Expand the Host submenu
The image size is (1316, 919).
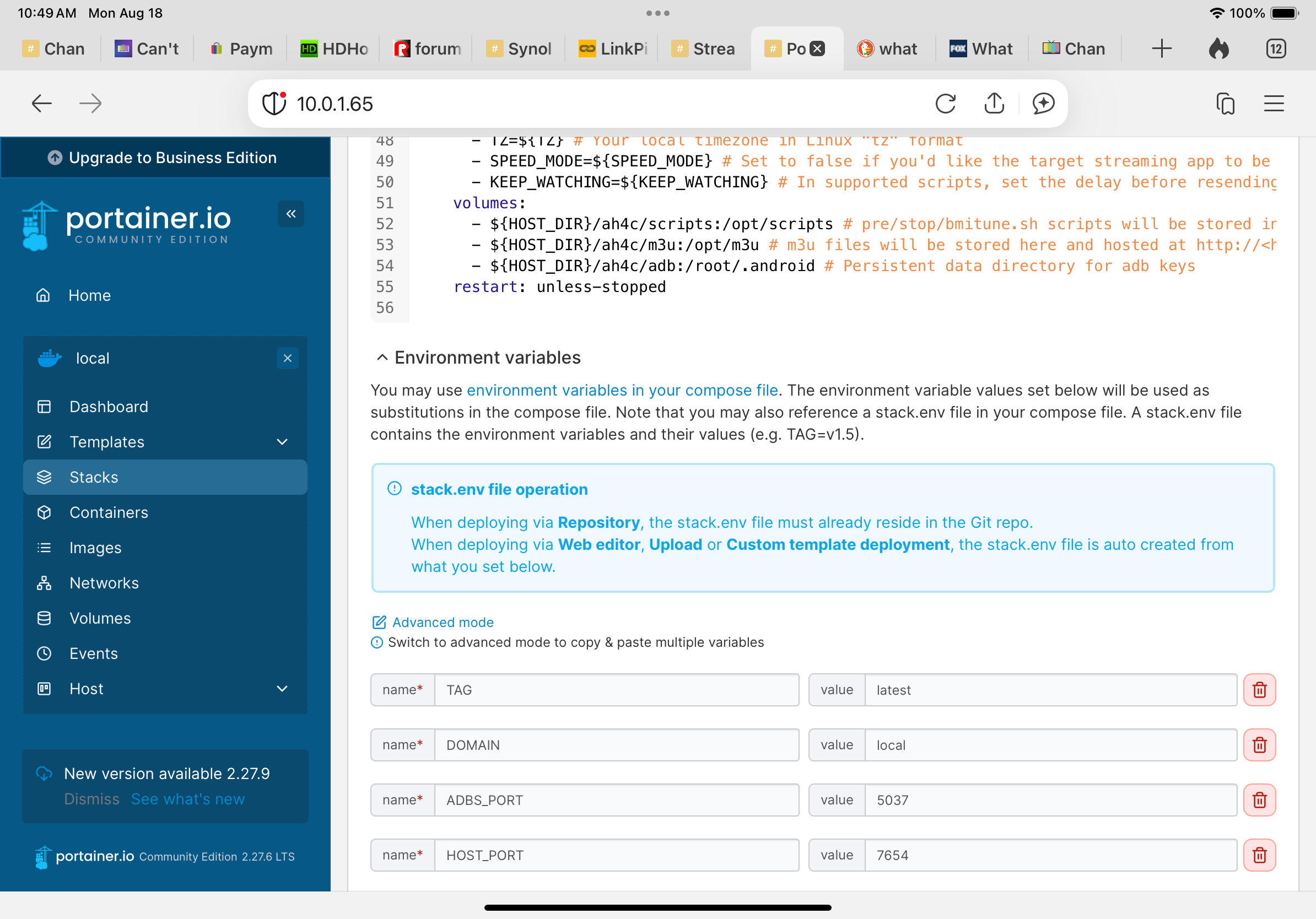pos(282,689)
